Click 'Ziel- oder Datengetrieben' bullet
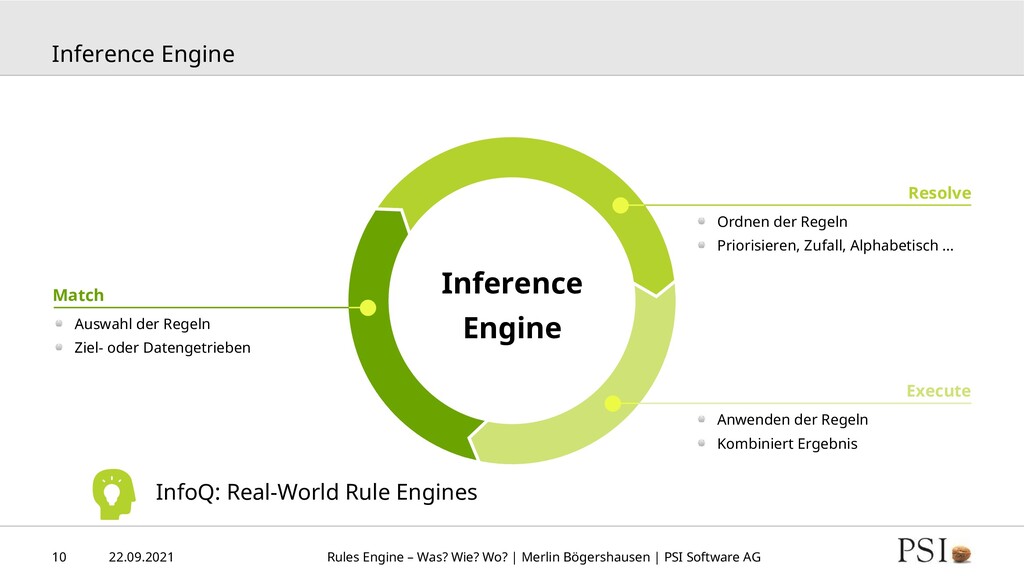Viewport: 1024px width, 576px height. 163,348
